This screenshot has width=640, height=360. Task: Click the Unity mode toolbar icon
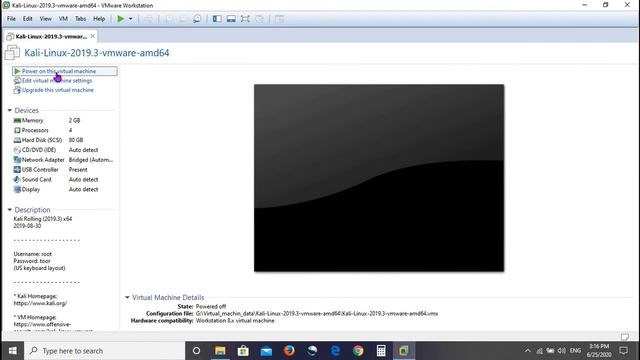pyautogui.click(x=259, y=19)
